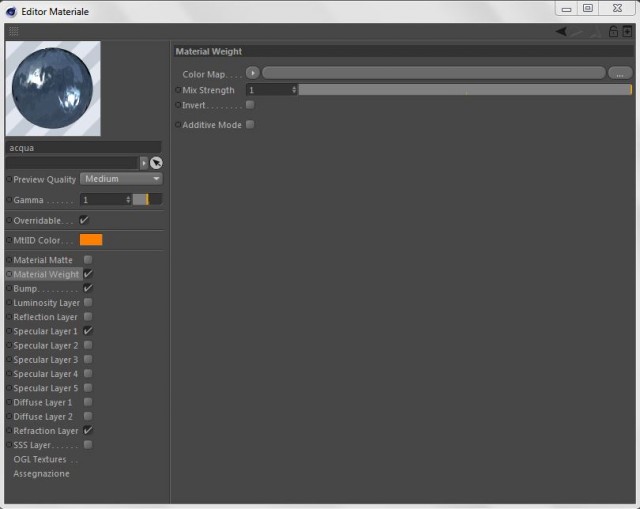Click the acqua material name field
Screen dimensions: 640x509
[84, 148]
